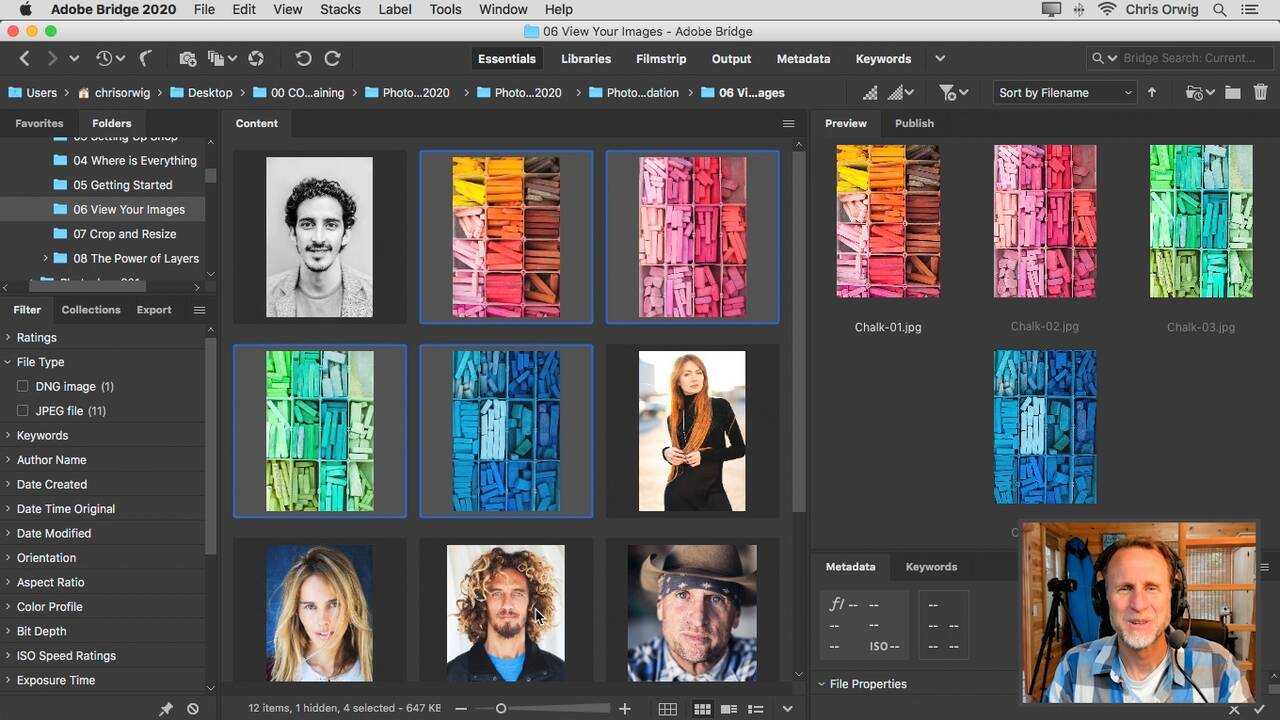Create a new folder

pyautogui.click(x=1232, y=93)
